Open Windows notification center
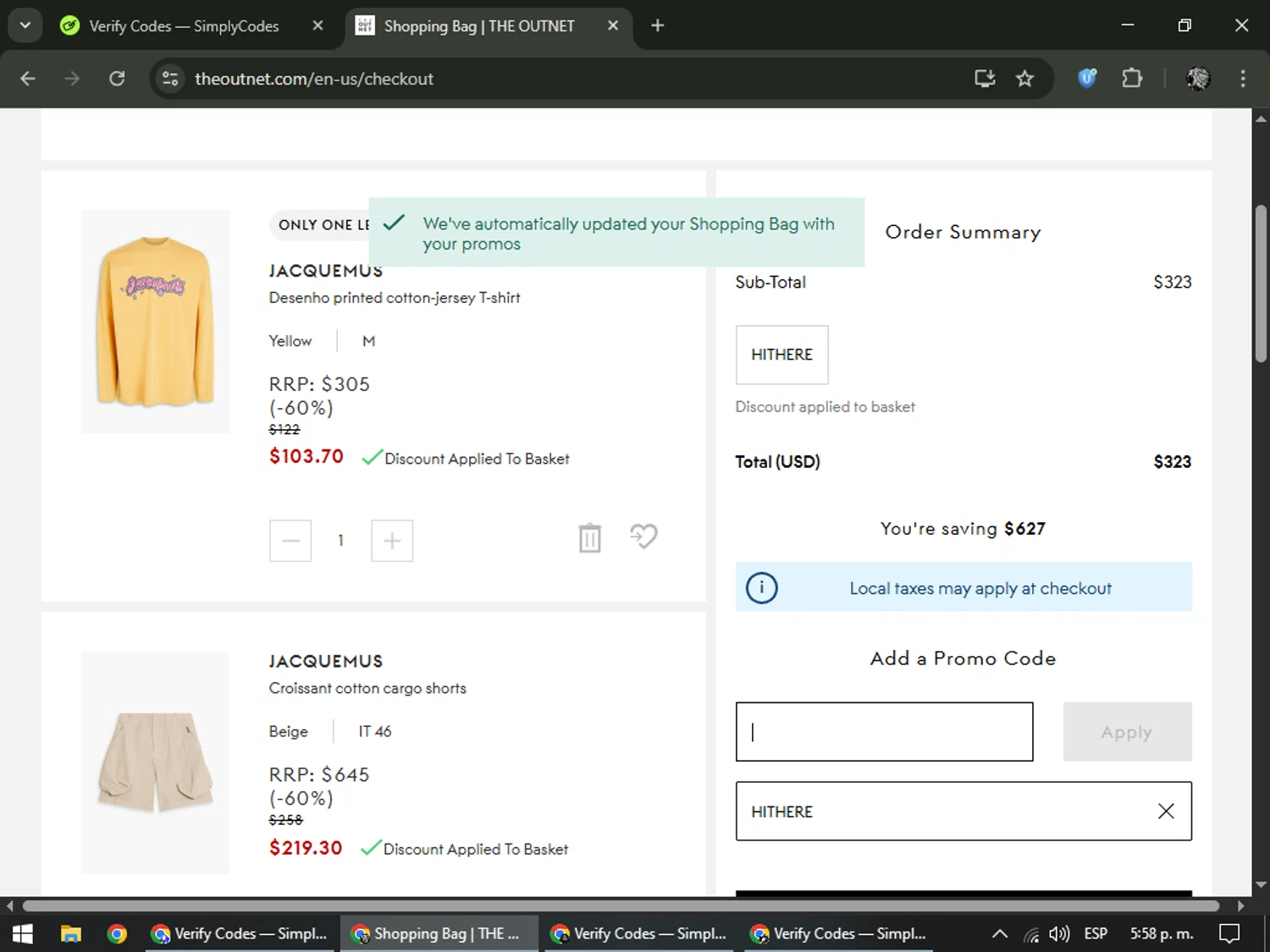Screen dimensions: 1270x952 click(x=1229, y=933)
